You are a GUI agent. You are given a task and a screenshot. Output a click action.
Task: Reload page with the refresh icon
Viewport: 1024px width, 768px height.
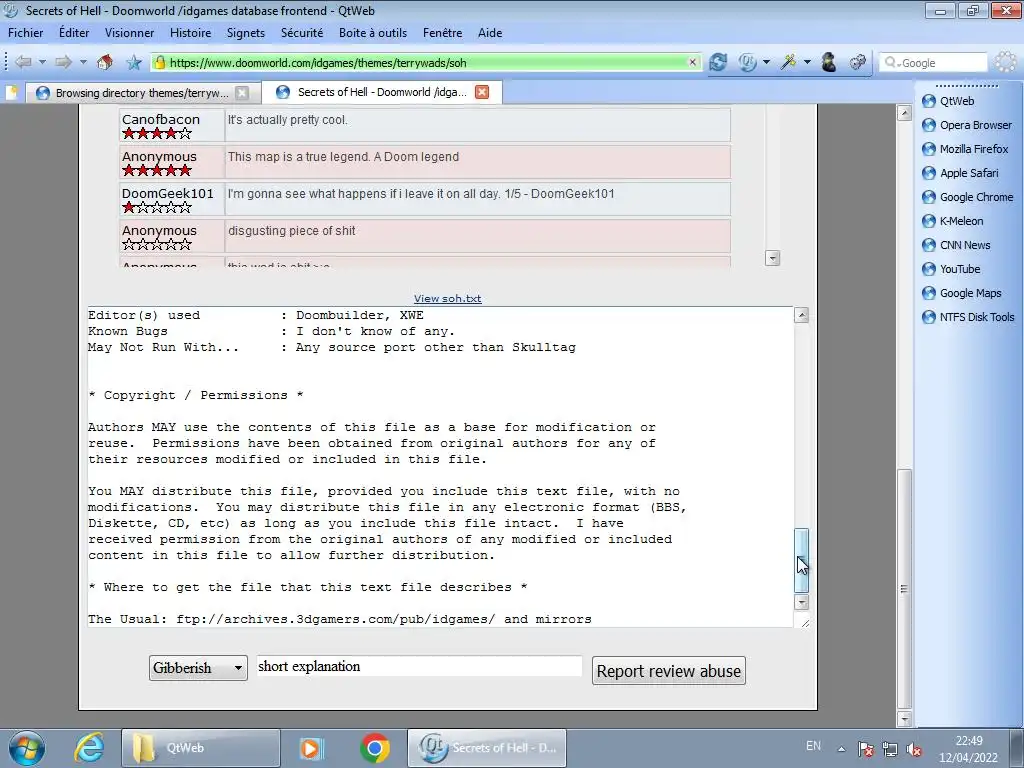coord(718,62)
